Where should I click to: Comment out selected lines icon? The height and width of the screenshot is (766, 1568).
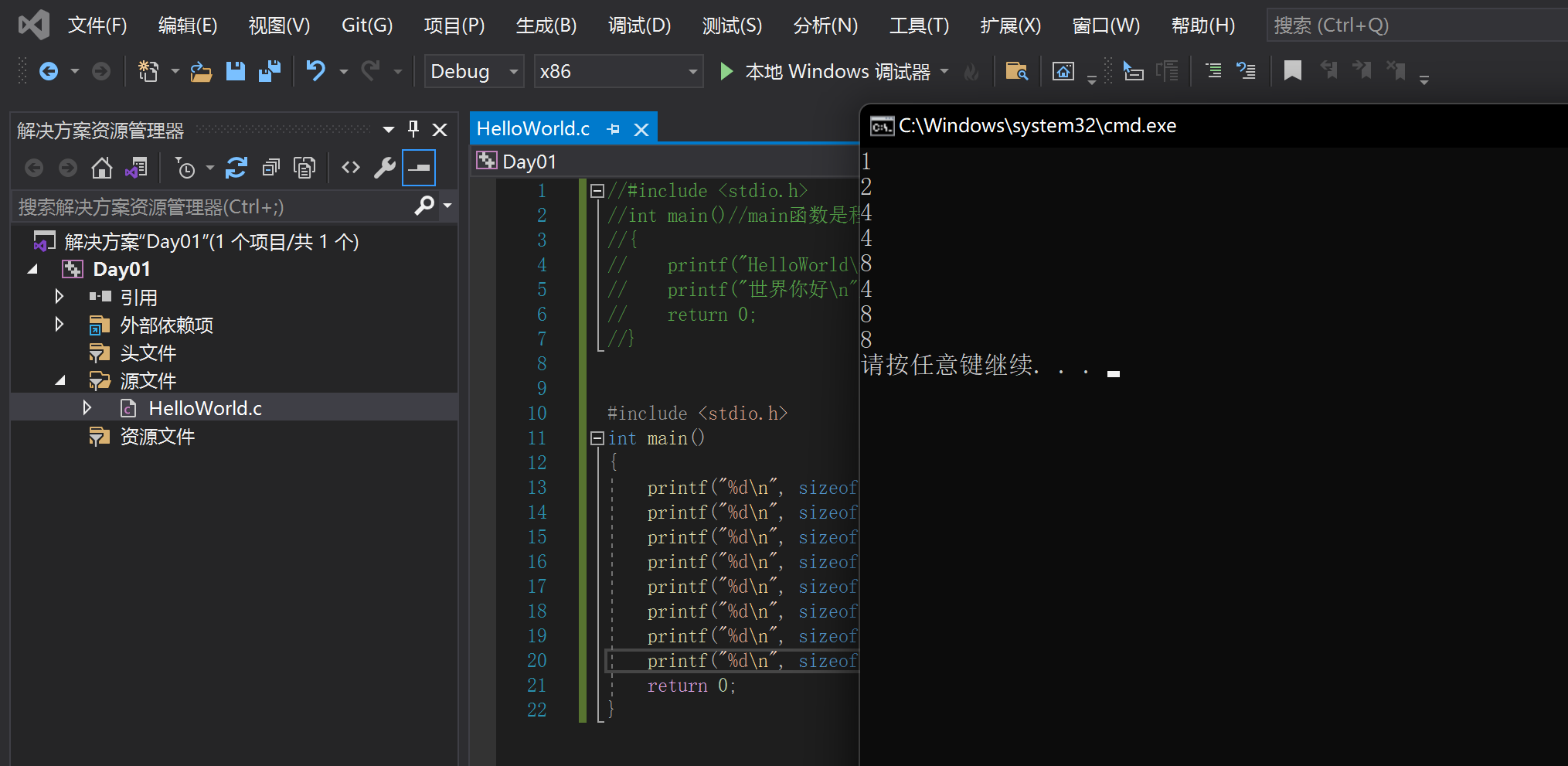[x=1213, y=71]
